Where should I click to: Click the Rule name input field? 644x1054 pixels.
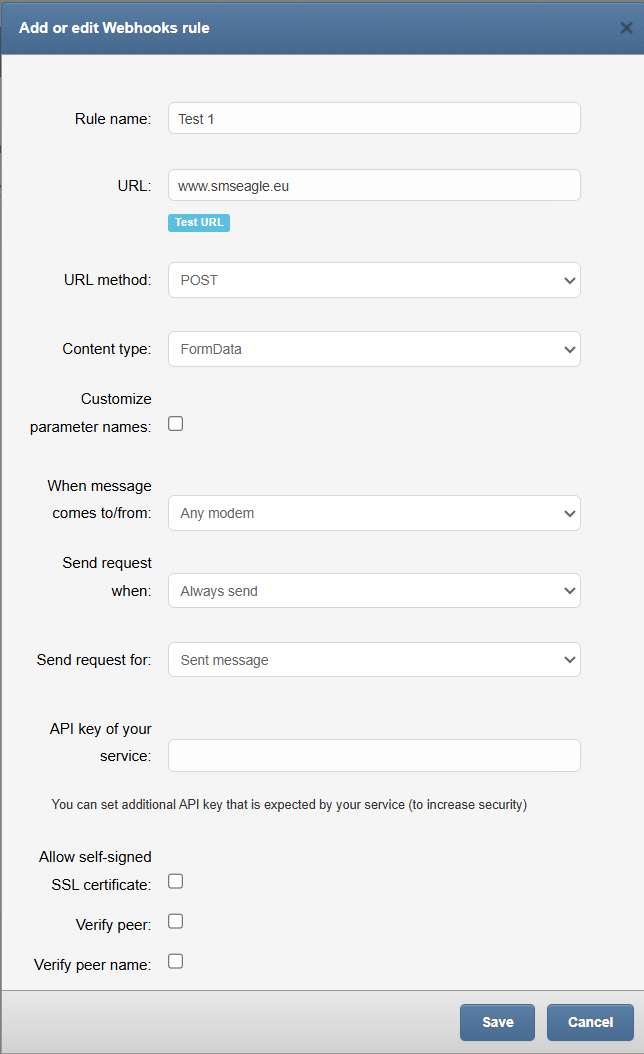(x=374, y=118)
